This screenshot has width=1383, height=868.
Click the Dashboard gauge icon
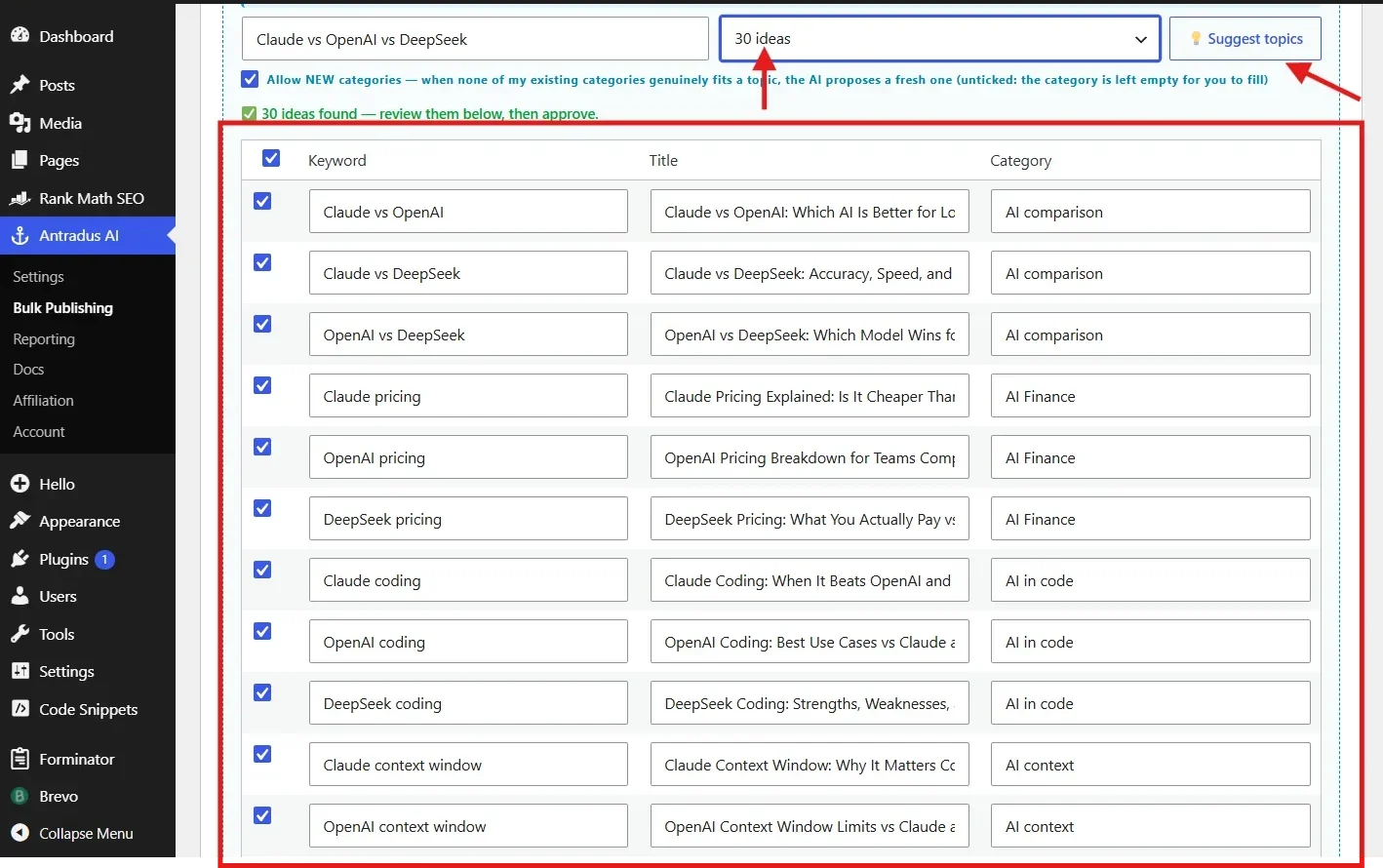20,36
